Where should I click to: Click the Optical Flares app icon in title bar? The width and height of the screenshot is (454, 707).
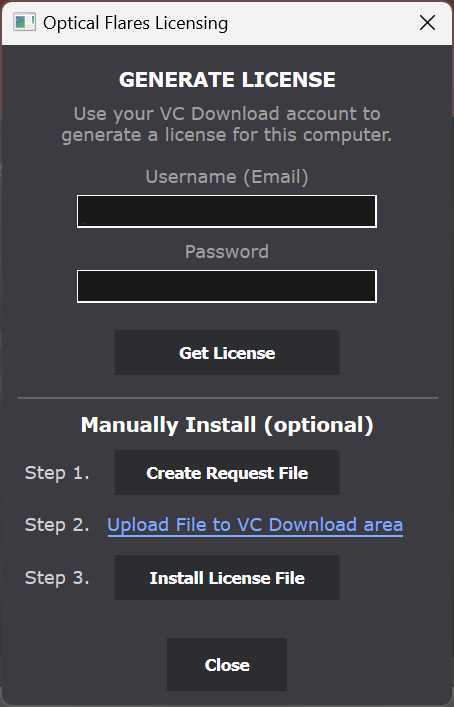tap(24, 22)
